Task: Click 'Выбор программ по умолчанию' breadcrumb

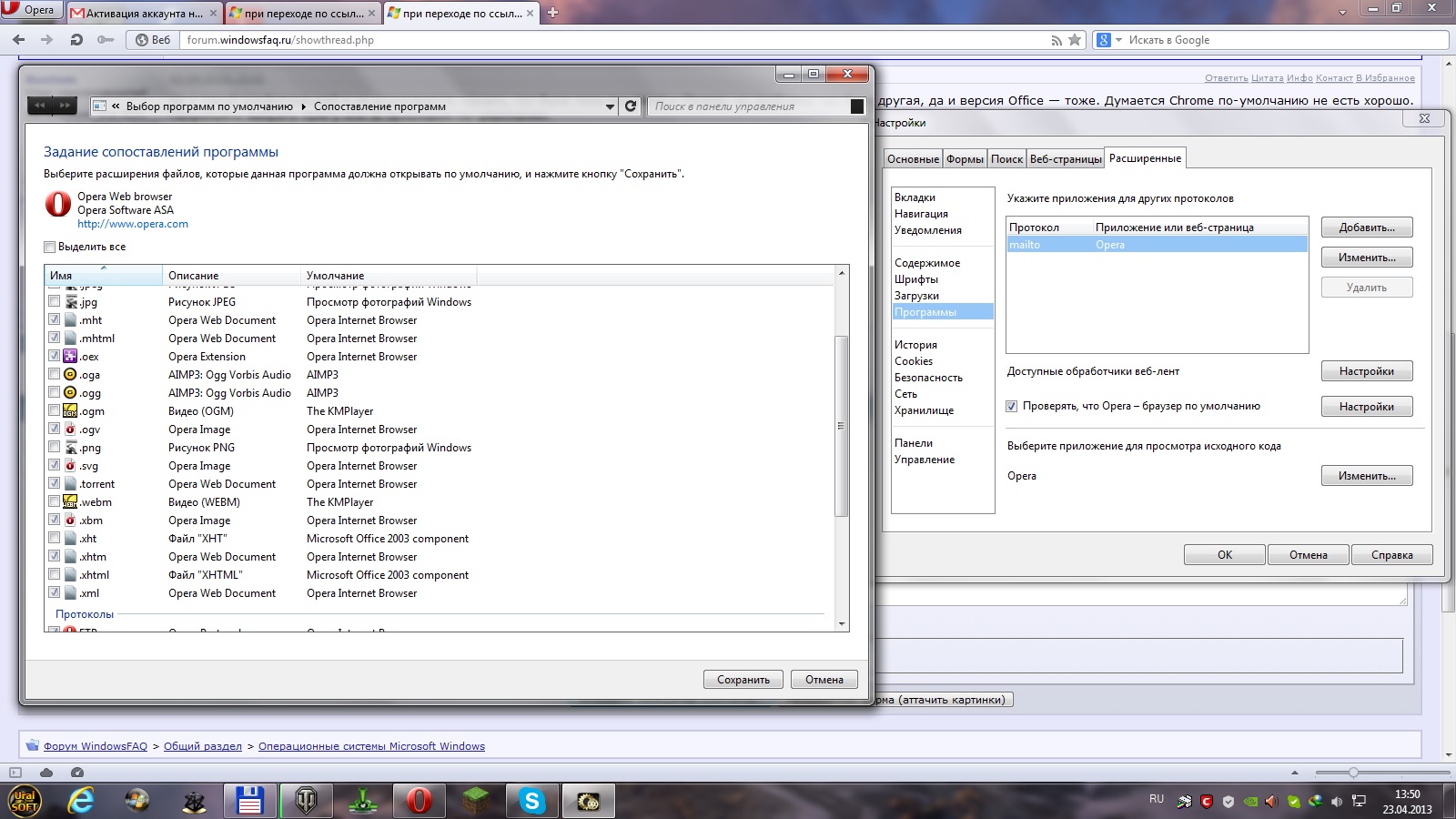Action: click(209, 106)
